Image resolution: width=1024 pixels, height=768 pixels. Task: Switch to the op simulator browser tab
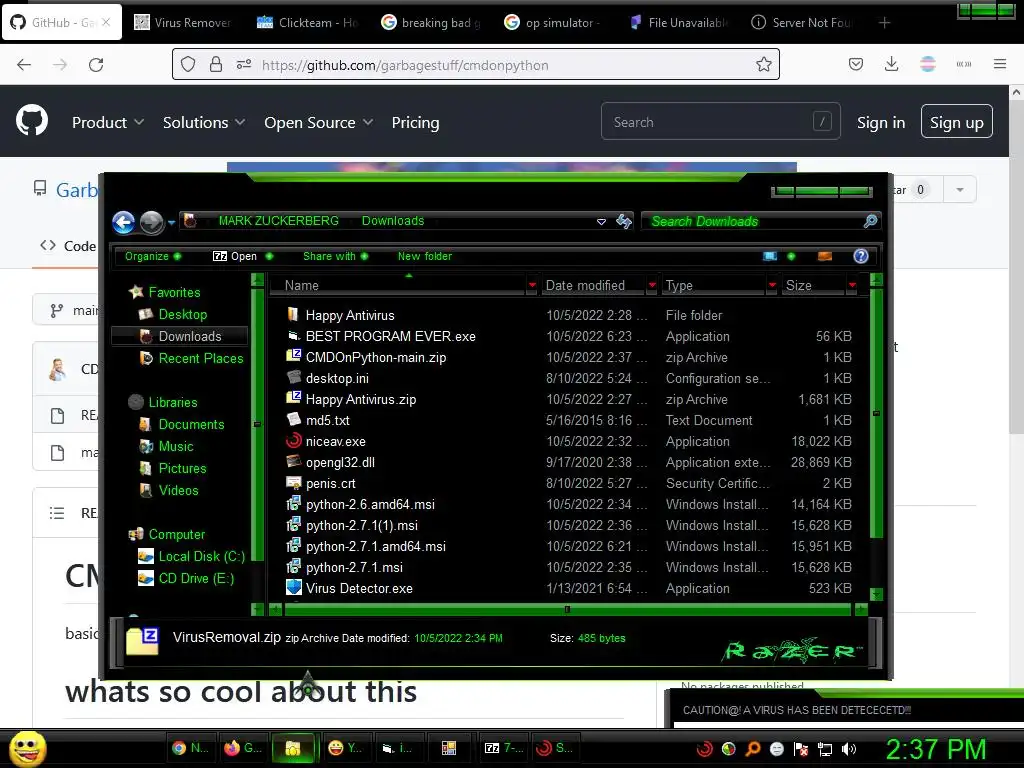pyautogui.click(x=554, y=22)
